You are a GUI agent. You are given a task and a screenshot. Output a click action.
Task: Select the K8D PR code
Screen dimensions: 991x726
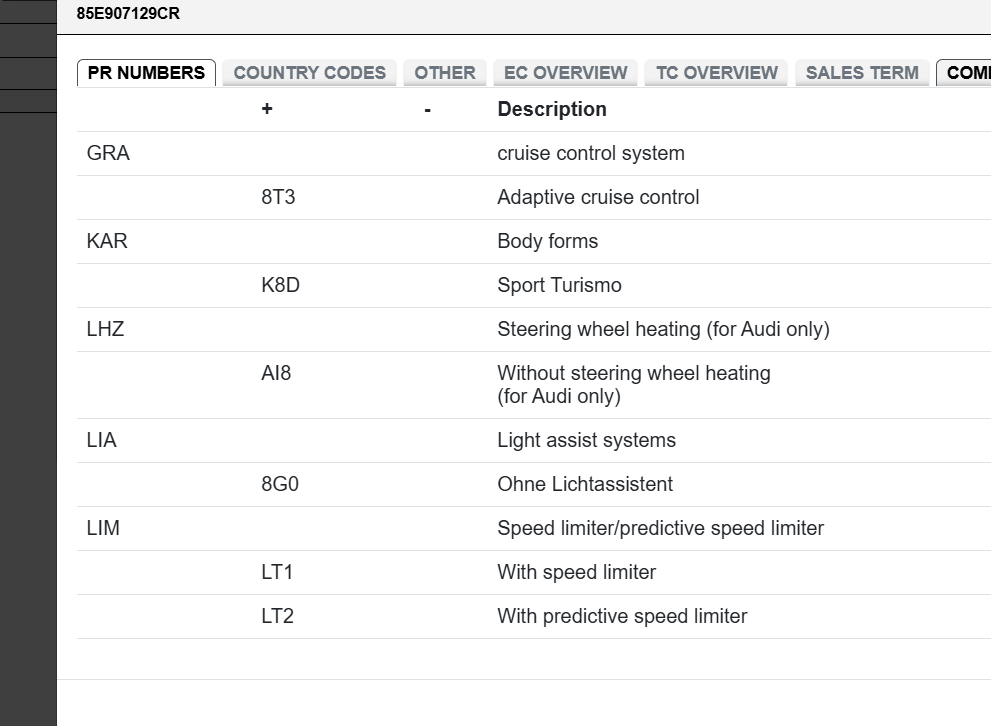[281, 285]
